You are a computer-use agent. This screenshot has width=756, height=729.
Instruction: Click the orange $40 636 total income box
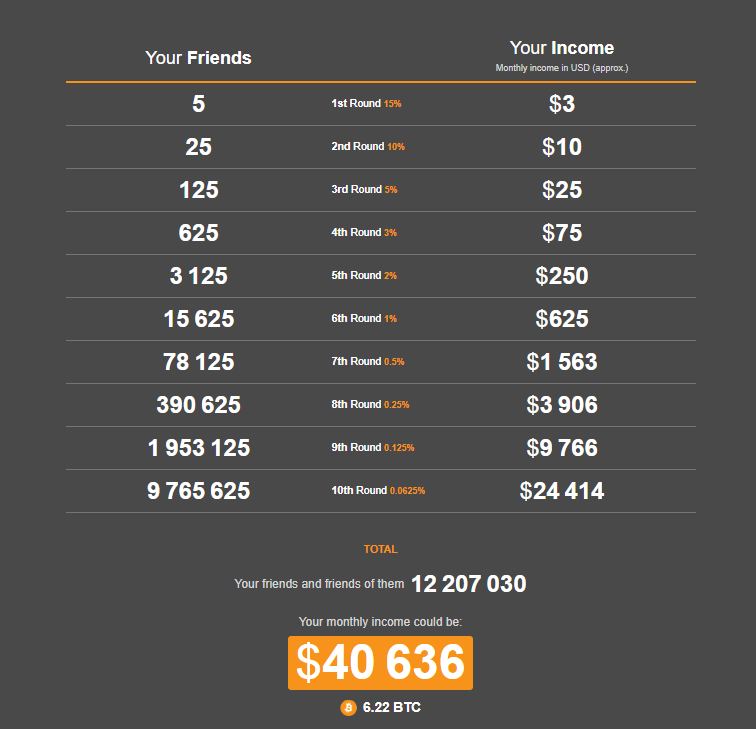(380, 662)
